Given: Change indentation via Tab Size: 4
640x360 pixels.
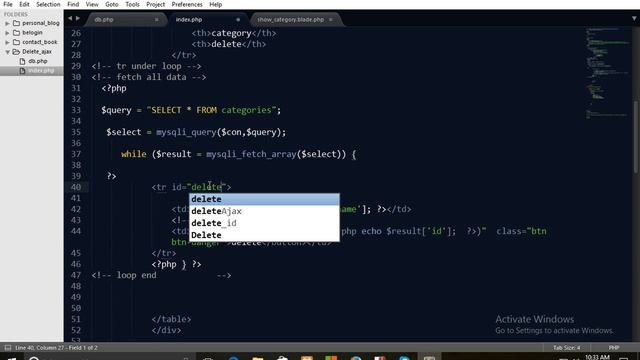Looking at the screenshot, I should pyautogui.click(x=567, y=348).
